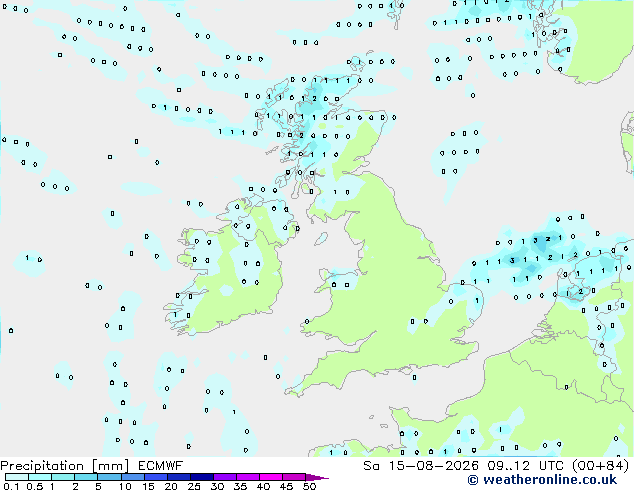
Task: Click the '40' legend scale label
Action: (x=263, y=486)
